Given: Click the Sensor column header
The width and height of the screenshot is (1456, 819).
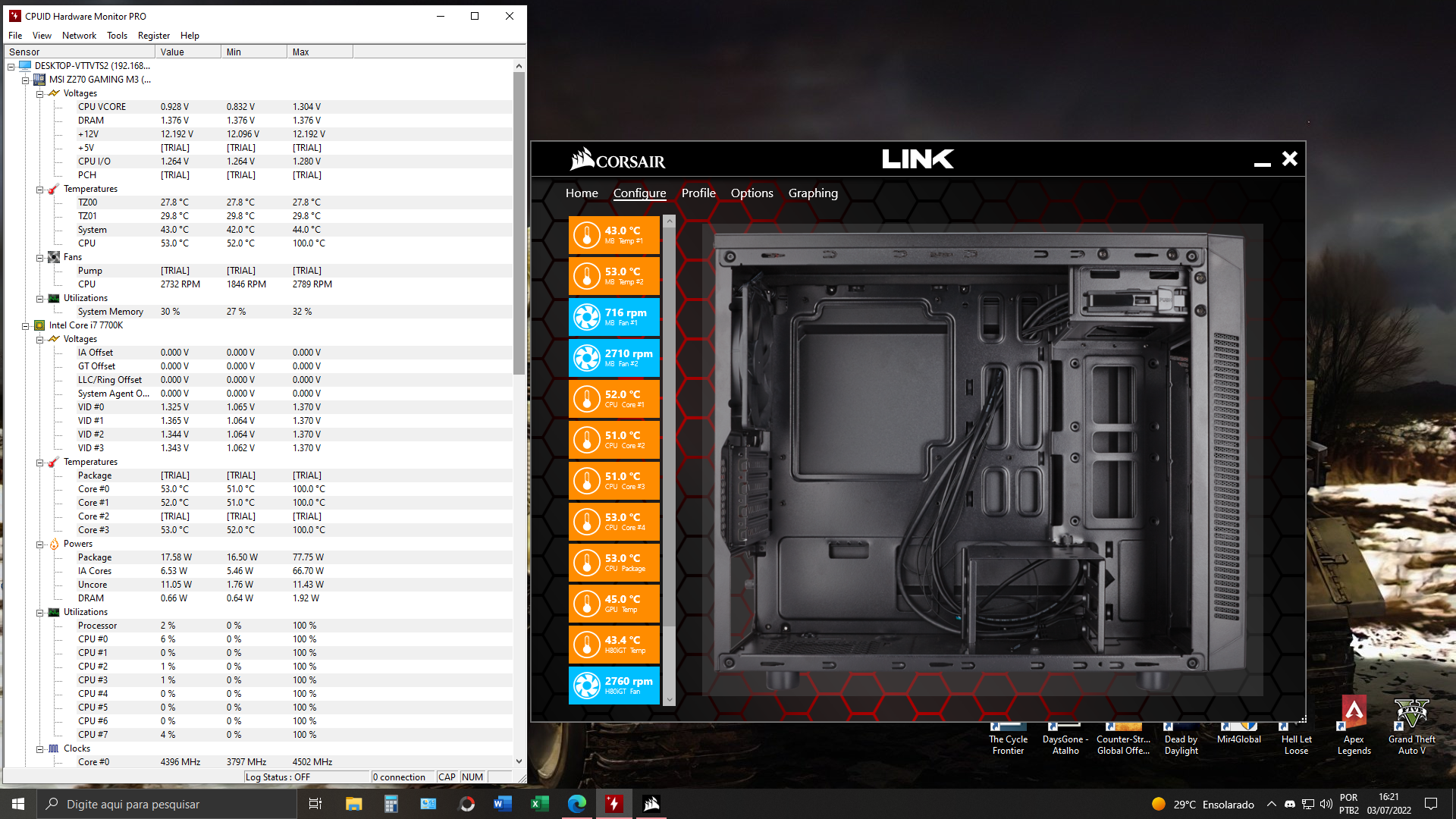Looking at the screenshot, I should pyautogui.click(x=80, y=52).
